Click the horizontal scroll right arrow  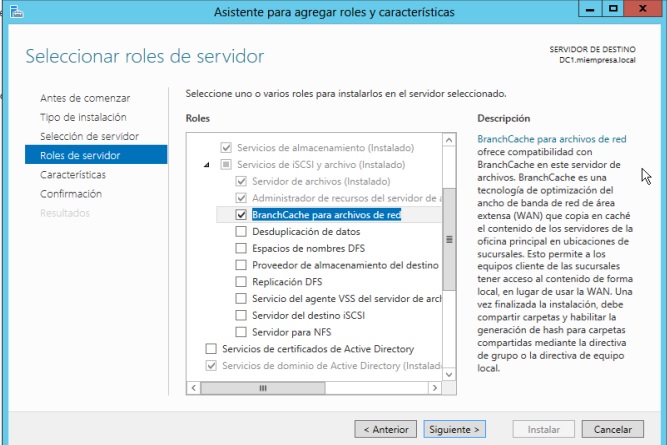coord(434,388)
